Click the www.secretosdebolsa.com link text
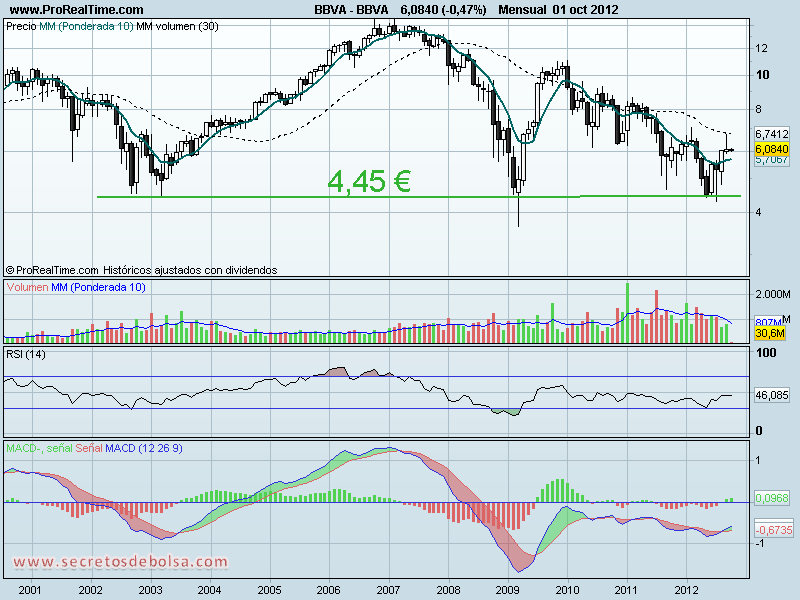Screen dimensions: 800x600 point(120,562)
